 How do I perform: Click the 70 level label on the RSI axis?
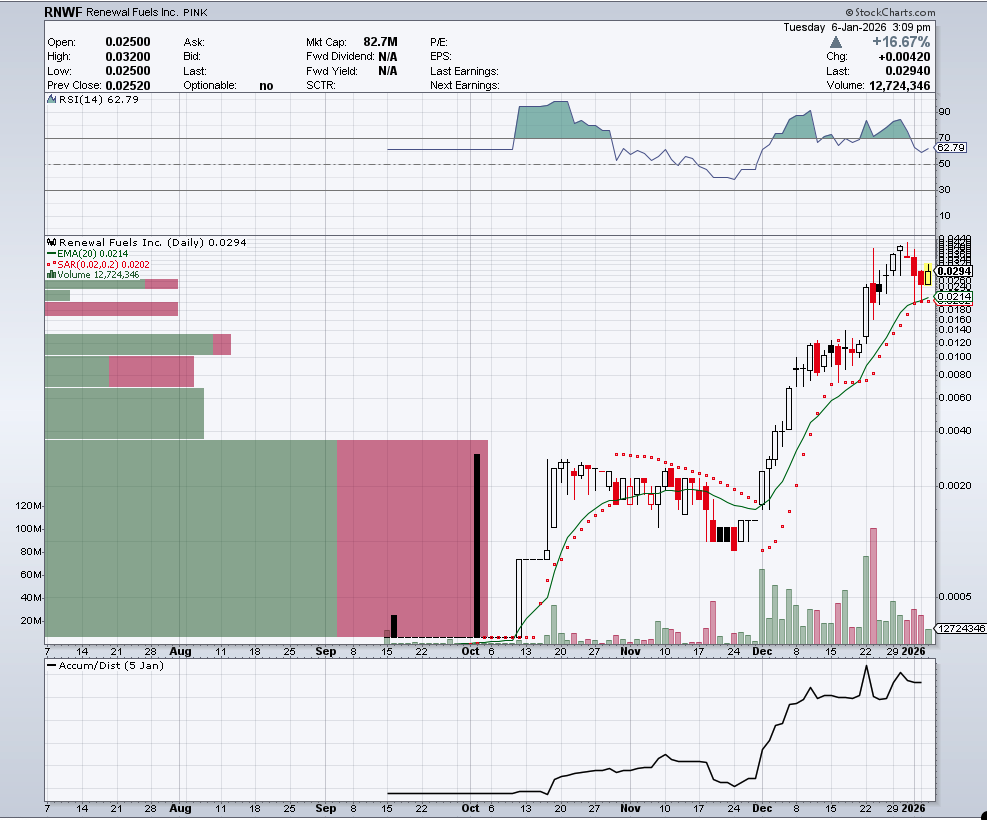(944, 138)
